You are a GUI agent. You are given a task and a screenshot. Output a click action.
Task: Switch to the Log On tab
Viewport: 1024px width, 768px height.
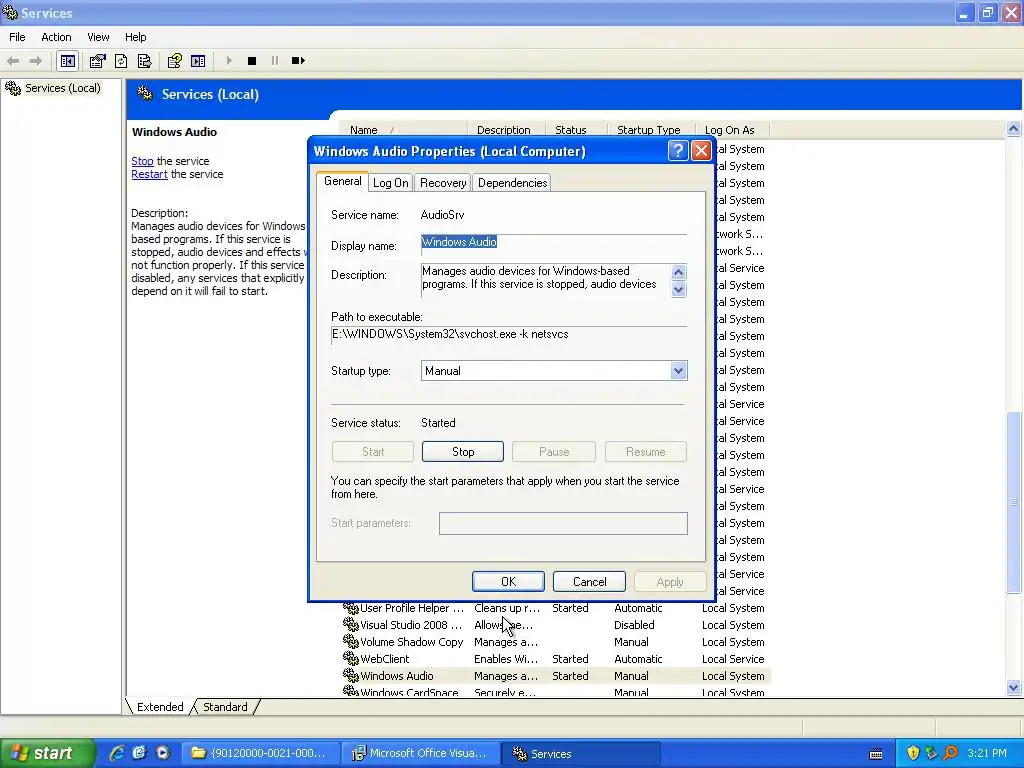[391, 183]
